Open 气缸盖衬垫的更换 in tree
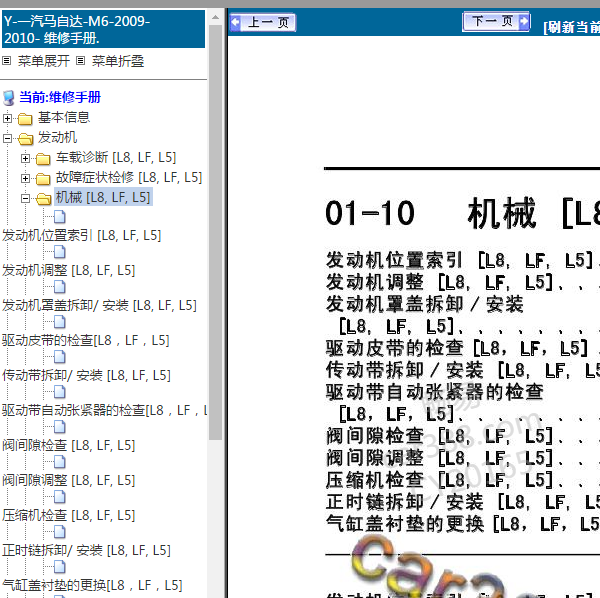The width and height of the screenshot is (600, 598). [x=92, y=585]
